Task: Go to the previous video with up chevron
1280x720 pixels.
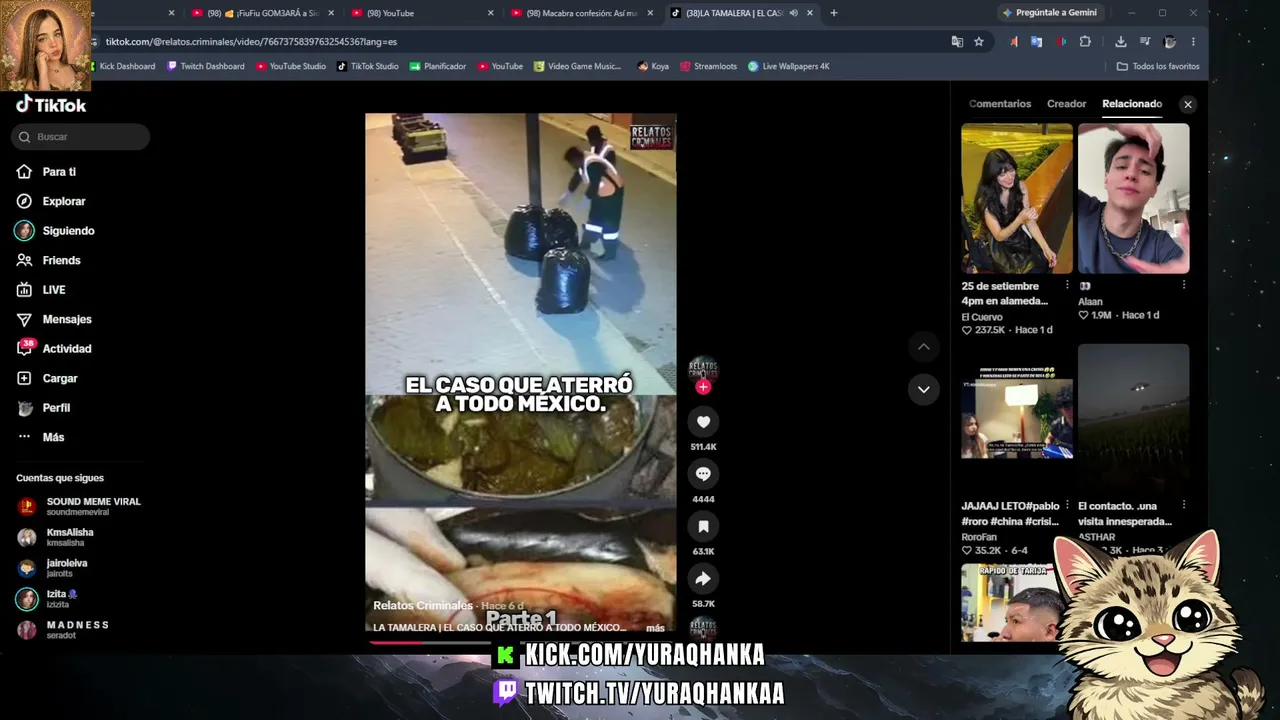Action: click(x=924, y=346)
